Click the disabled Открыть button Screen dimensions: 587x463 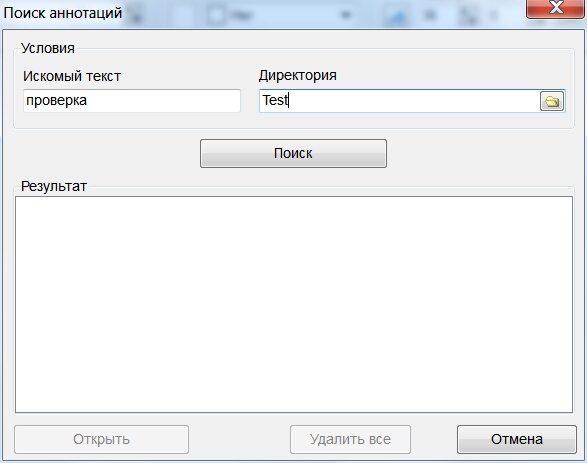[101, 439]
